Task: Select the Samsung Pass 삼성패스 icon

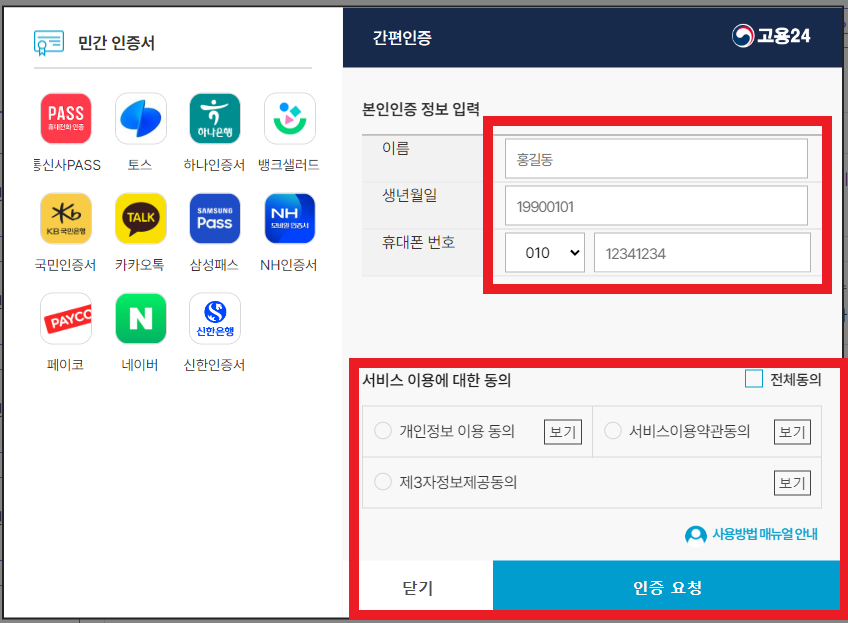Action: coord(215,218)
